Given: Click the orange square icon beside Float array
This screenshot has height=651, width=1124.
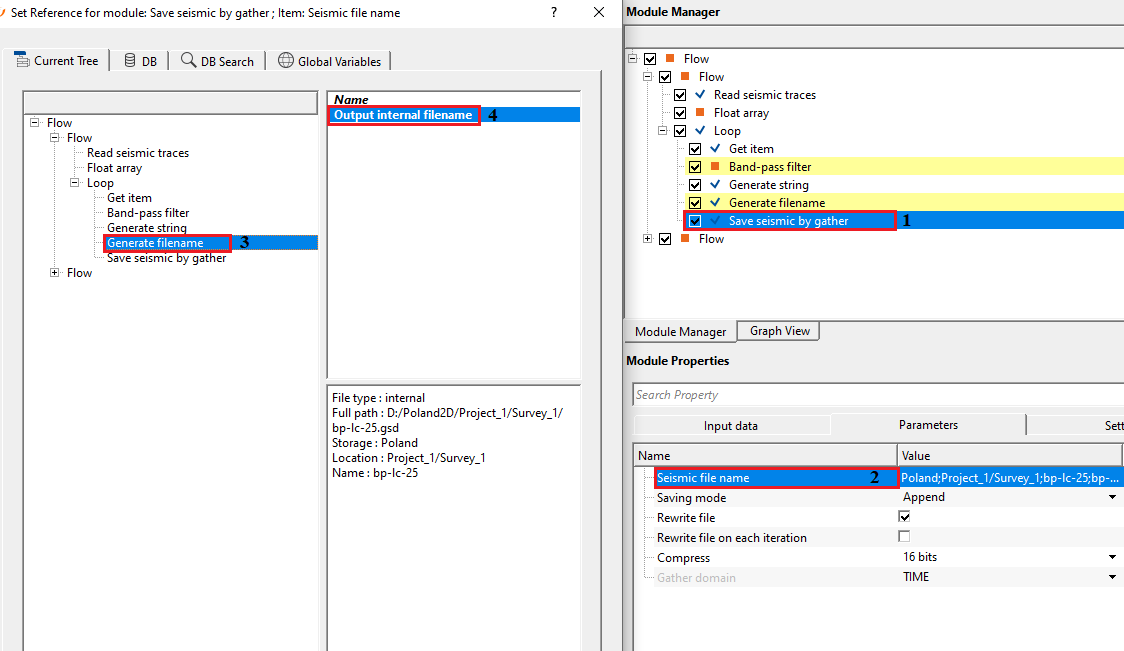Looking at the screenshot, I should [x=701, y=113].
